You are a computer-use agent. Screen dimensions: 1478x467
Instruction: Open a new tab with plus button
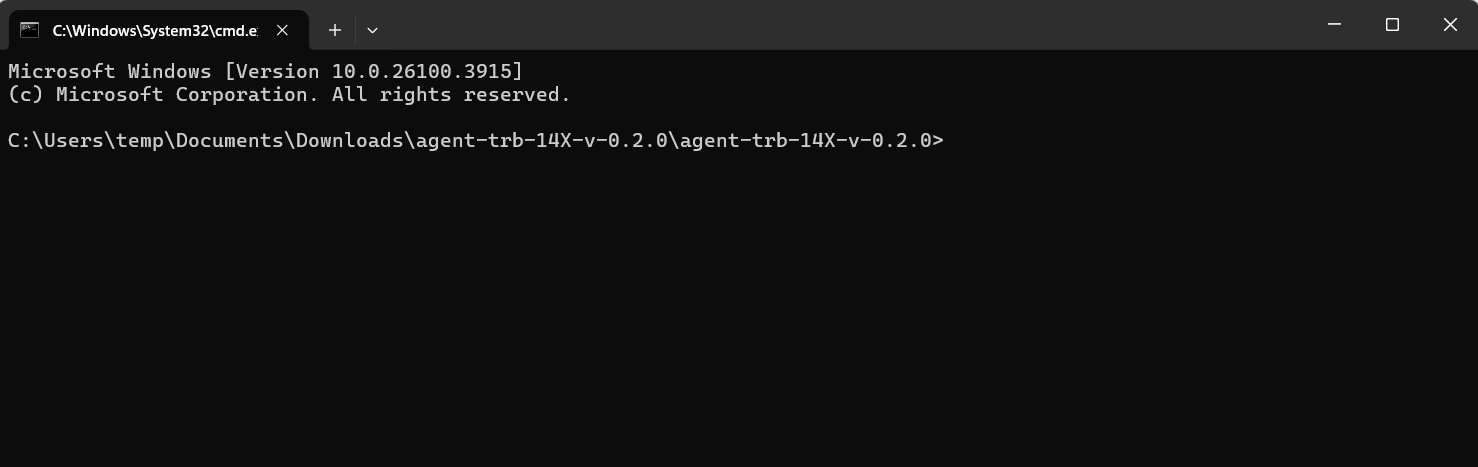pos(335,30)
